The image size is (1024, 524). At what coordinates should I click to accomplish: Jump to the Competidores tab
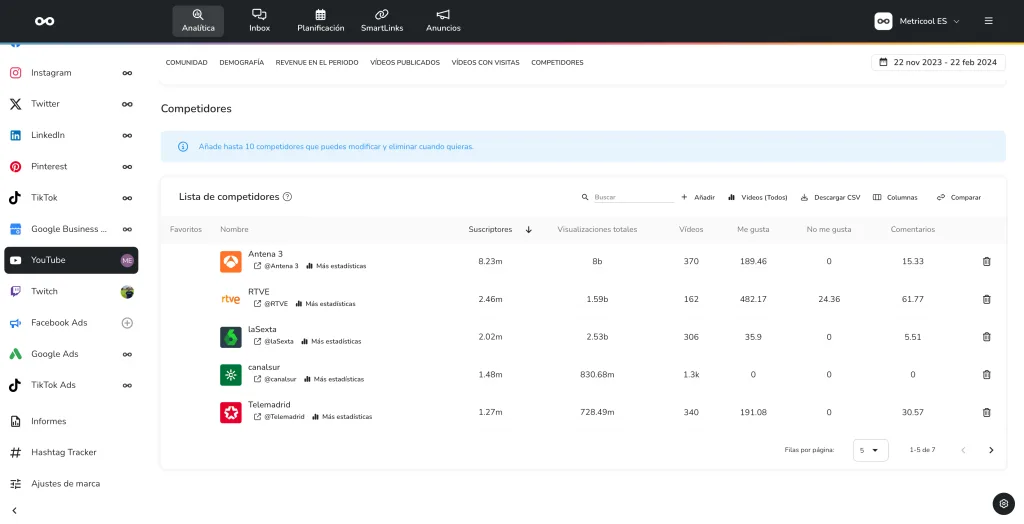coord(557,63)
